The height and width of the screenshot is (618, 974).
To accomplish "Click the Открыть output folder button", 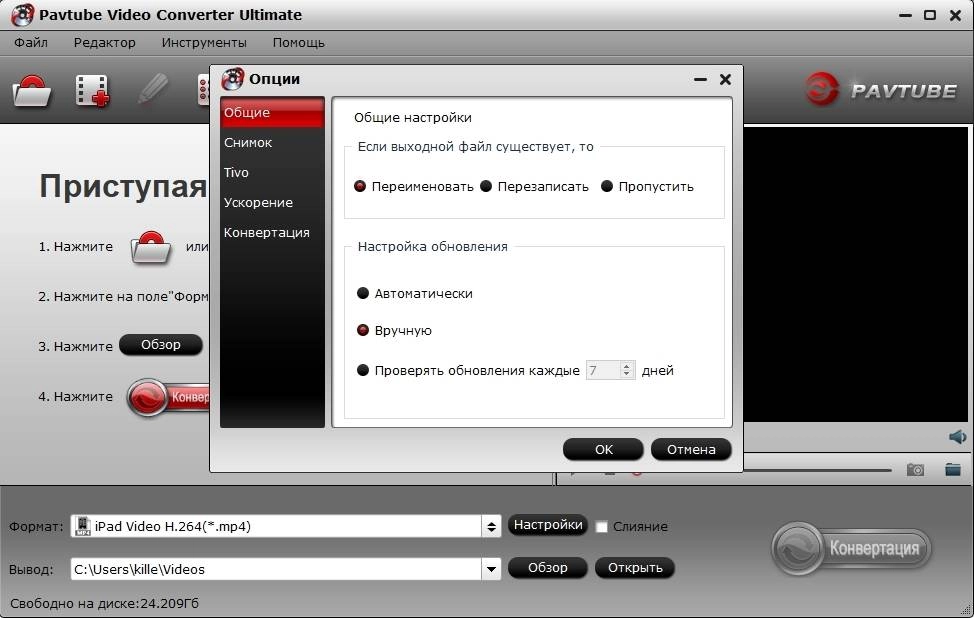I will tap(635, 568).
